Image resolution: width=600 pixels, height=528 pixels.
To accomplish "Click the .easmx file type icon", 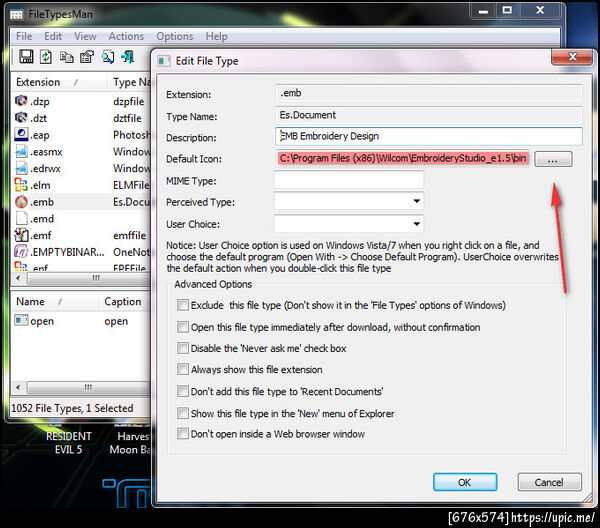I will [x=21, y=152].
